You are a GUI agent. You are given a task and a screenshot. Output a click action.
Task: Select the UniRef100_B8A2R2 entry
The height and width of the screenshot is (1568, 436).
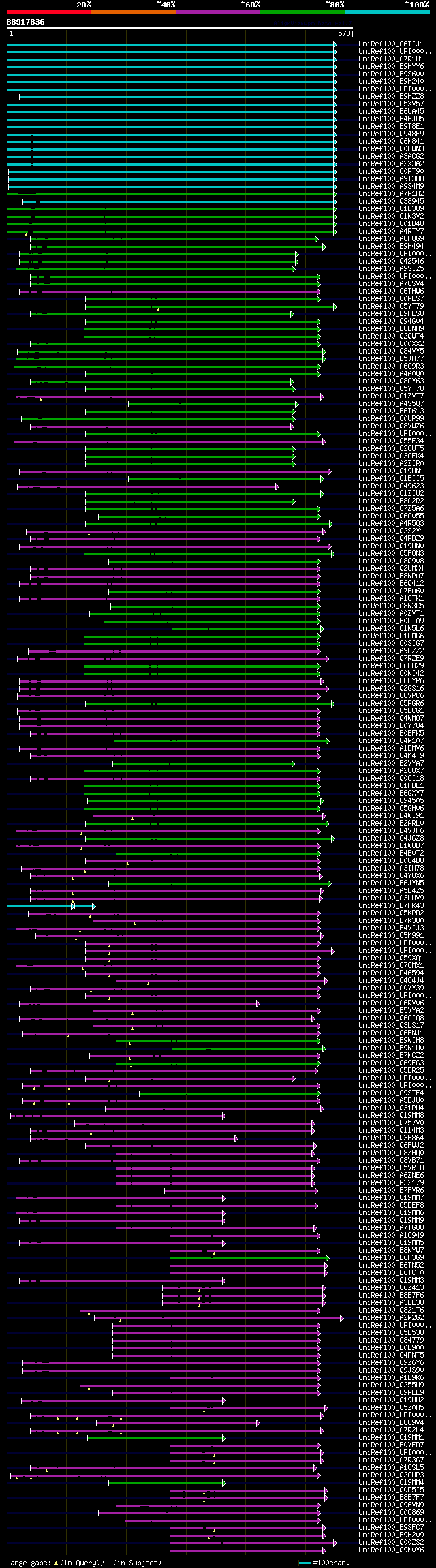click(391, 501)
